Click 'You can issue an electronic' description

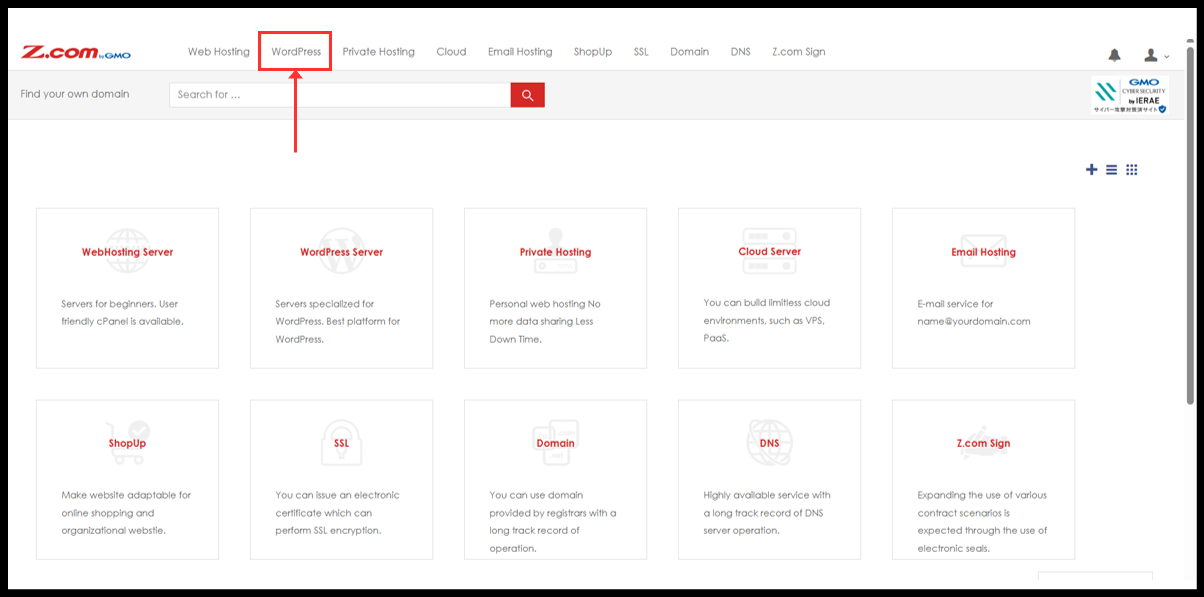pyautogui.click(x=337, y=513)
